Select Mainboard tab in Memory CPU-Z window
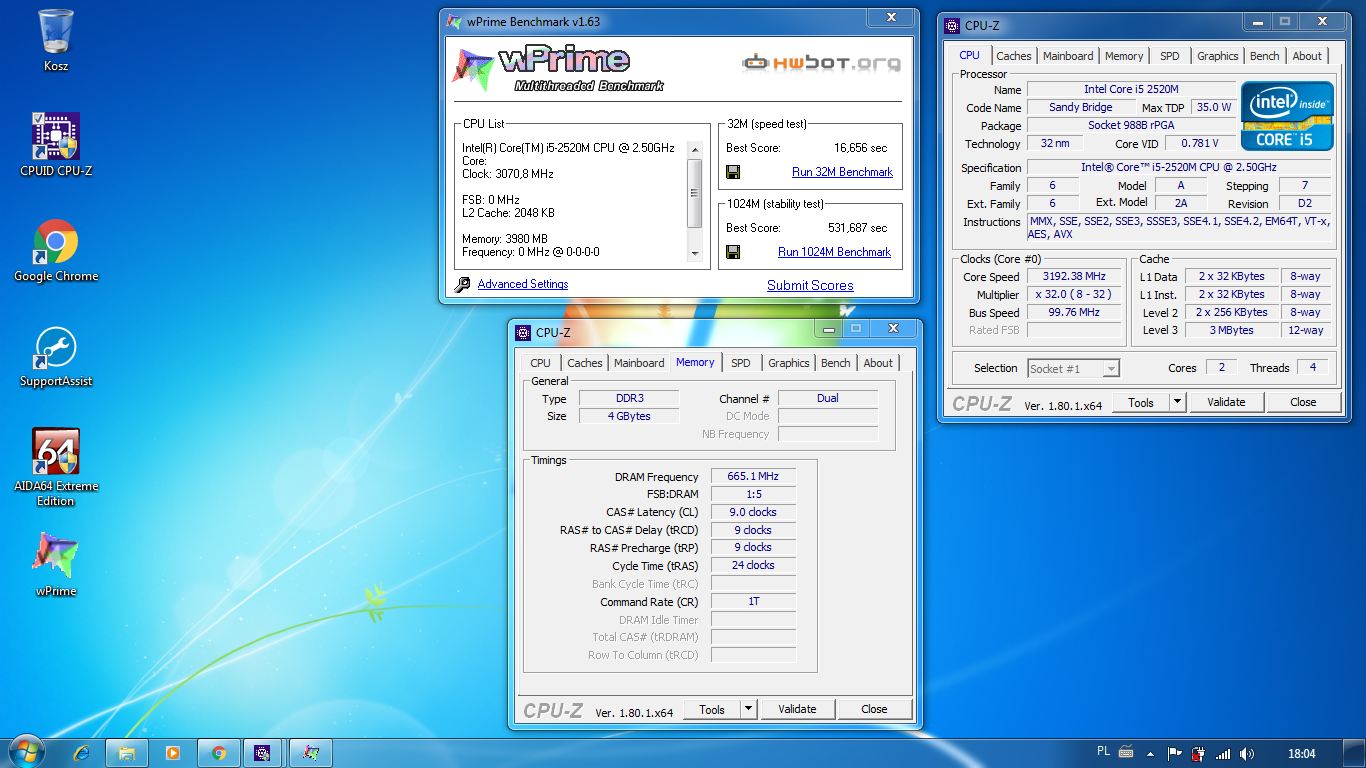The height and width of the screenshot is (768, 1366). [x=639, y=363]
